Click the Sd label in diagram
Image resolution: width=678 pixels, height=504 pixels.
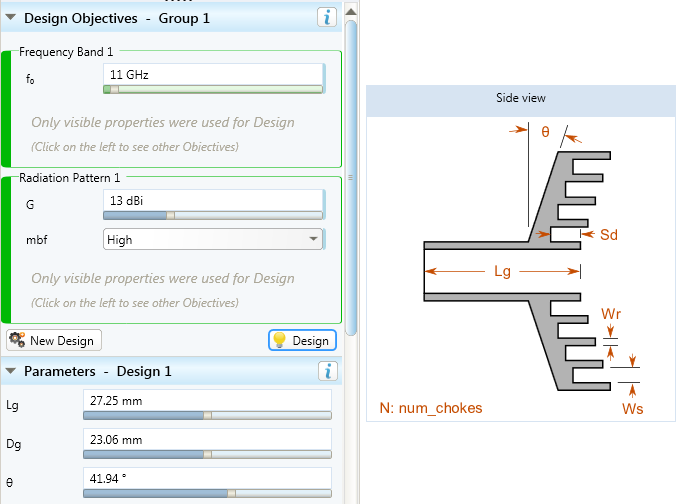click(x=609, y=235)
